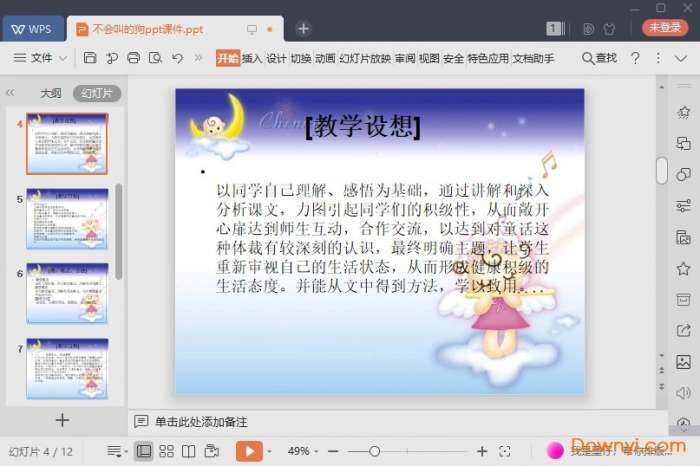Select the 切换 ribbon tab
The width and height of the screenshot is (700, 466).
[x=301, y=58]
